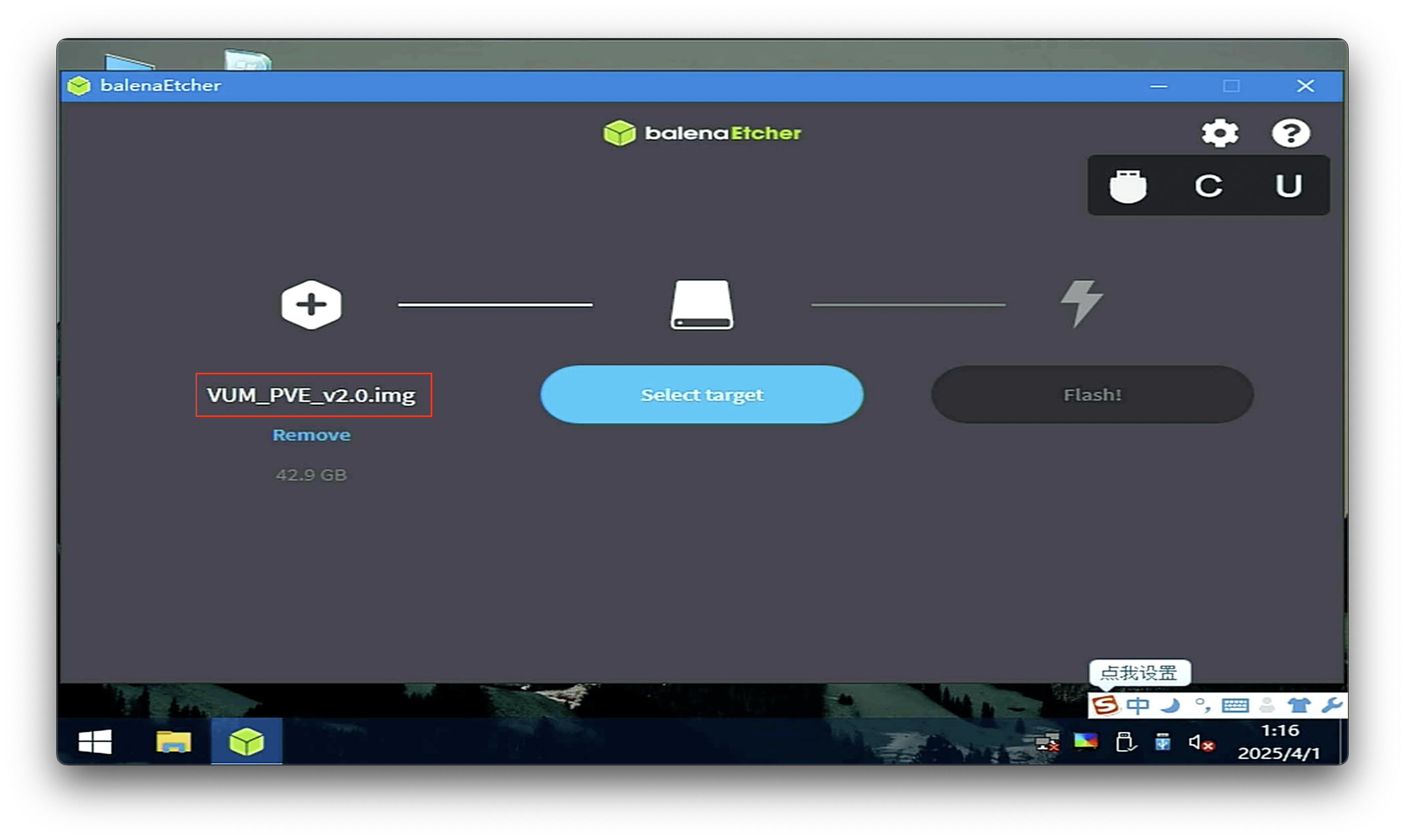This screenshot has width=1405, height=840.
Task: Open Sogou soft keyboard icon
Action: tap(1235, 705)
